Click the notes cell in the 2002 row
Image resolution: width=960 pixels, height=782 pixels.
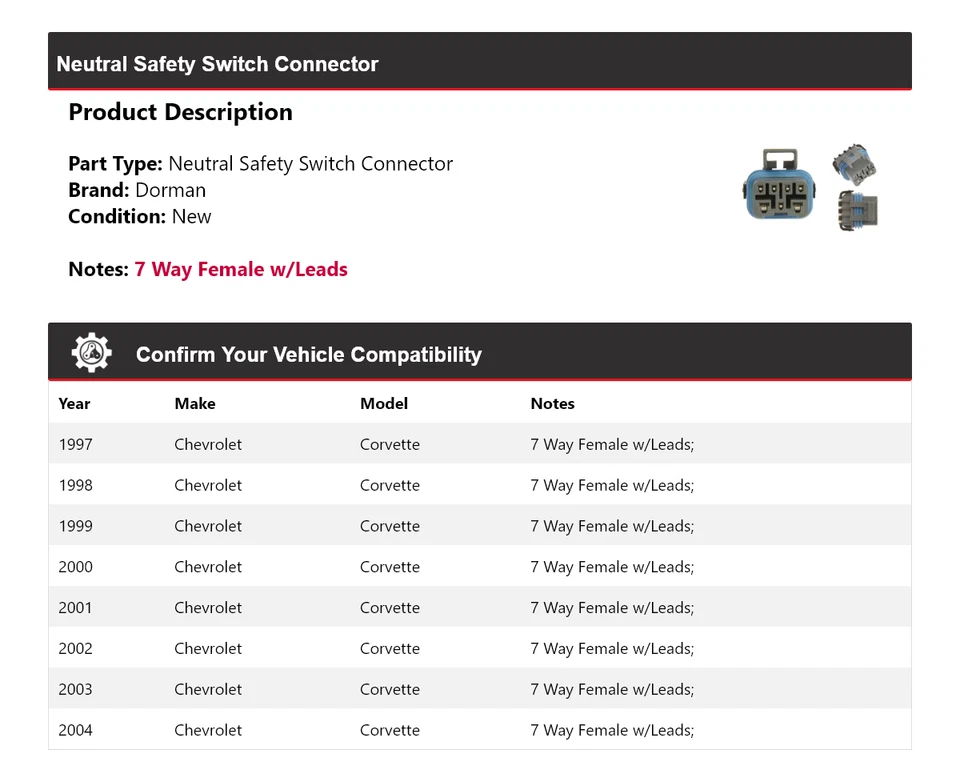tap(612, 649)
